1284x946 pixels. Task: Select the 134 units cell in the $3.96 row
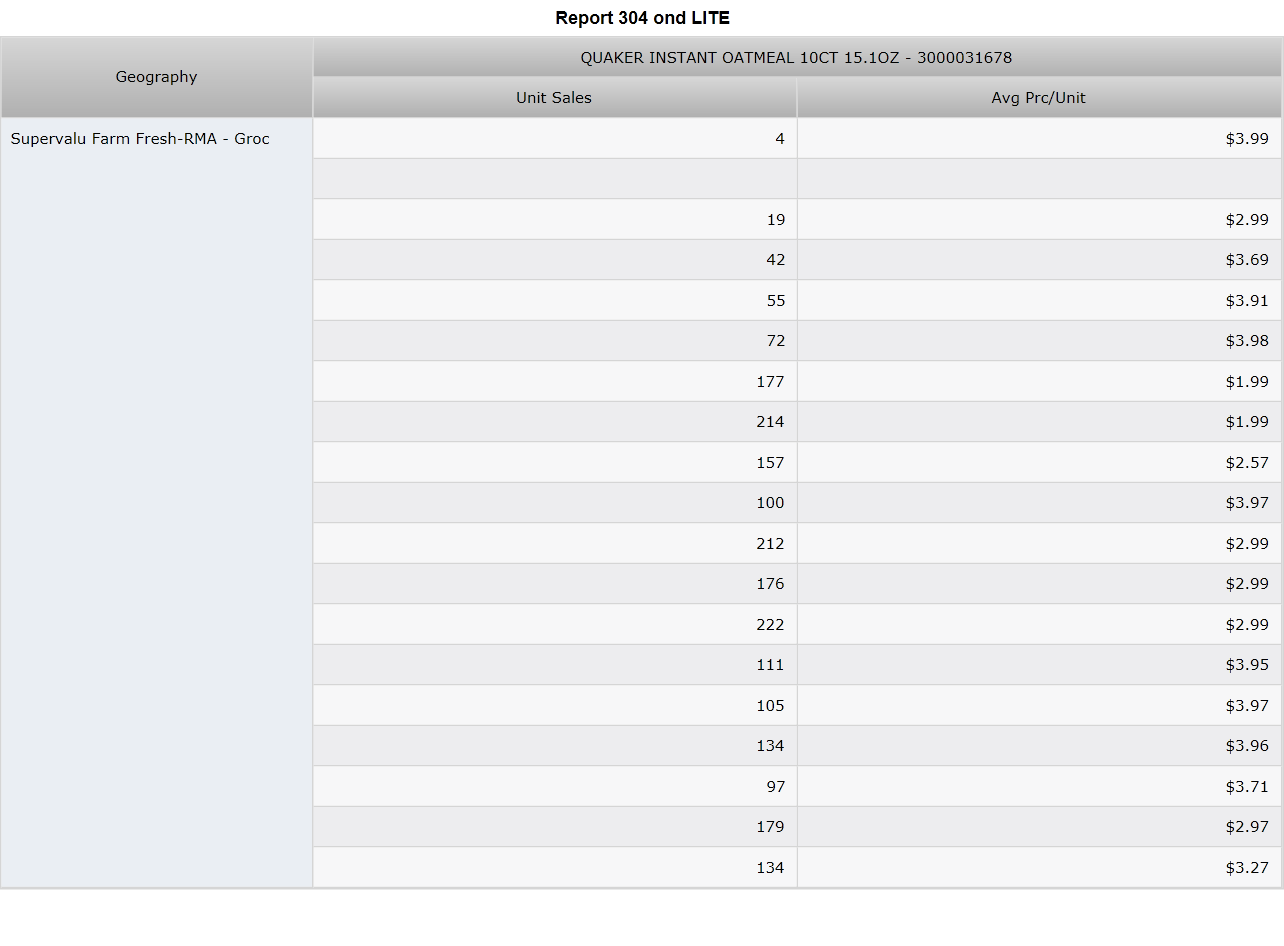tap(555, 746)
